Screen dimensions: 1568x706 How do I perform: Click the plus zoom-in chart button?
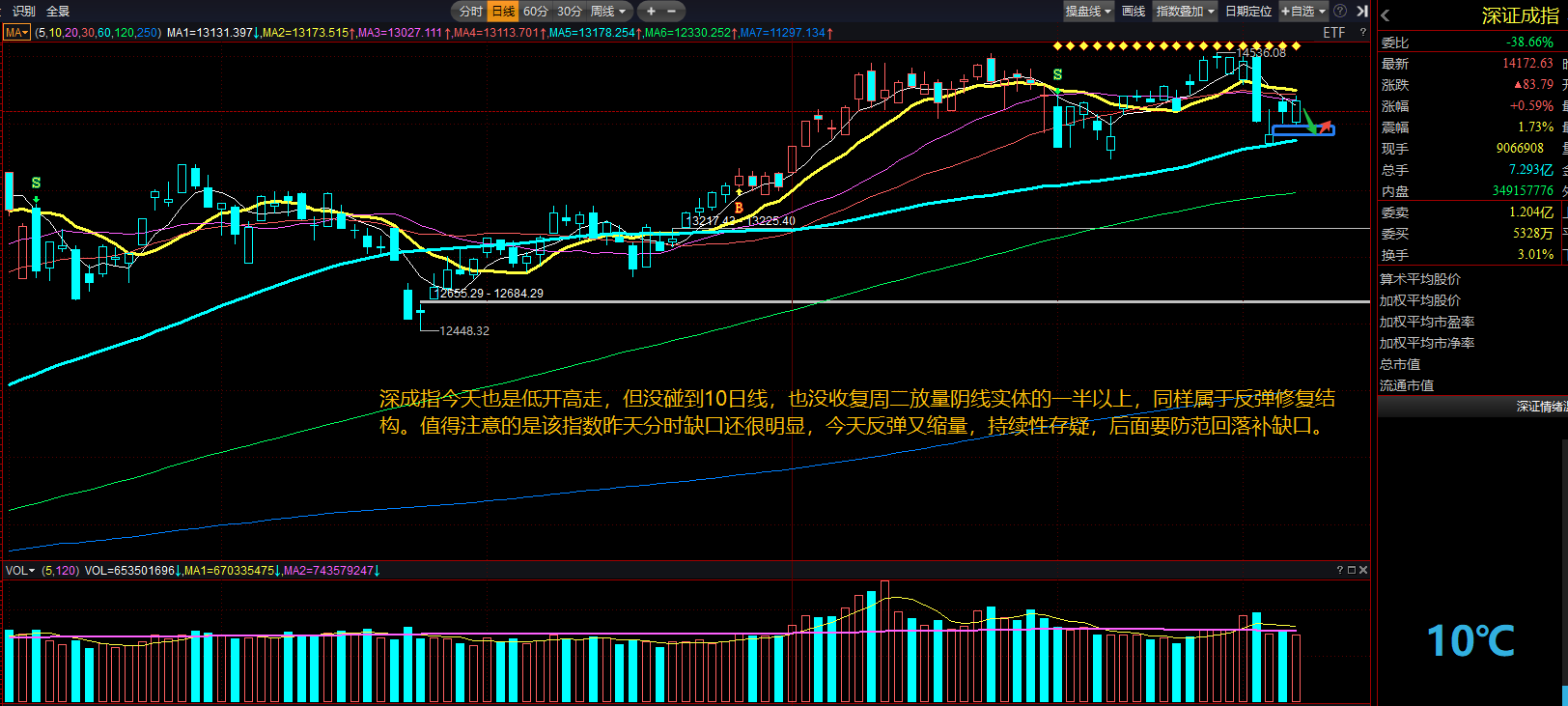(651, 12)
